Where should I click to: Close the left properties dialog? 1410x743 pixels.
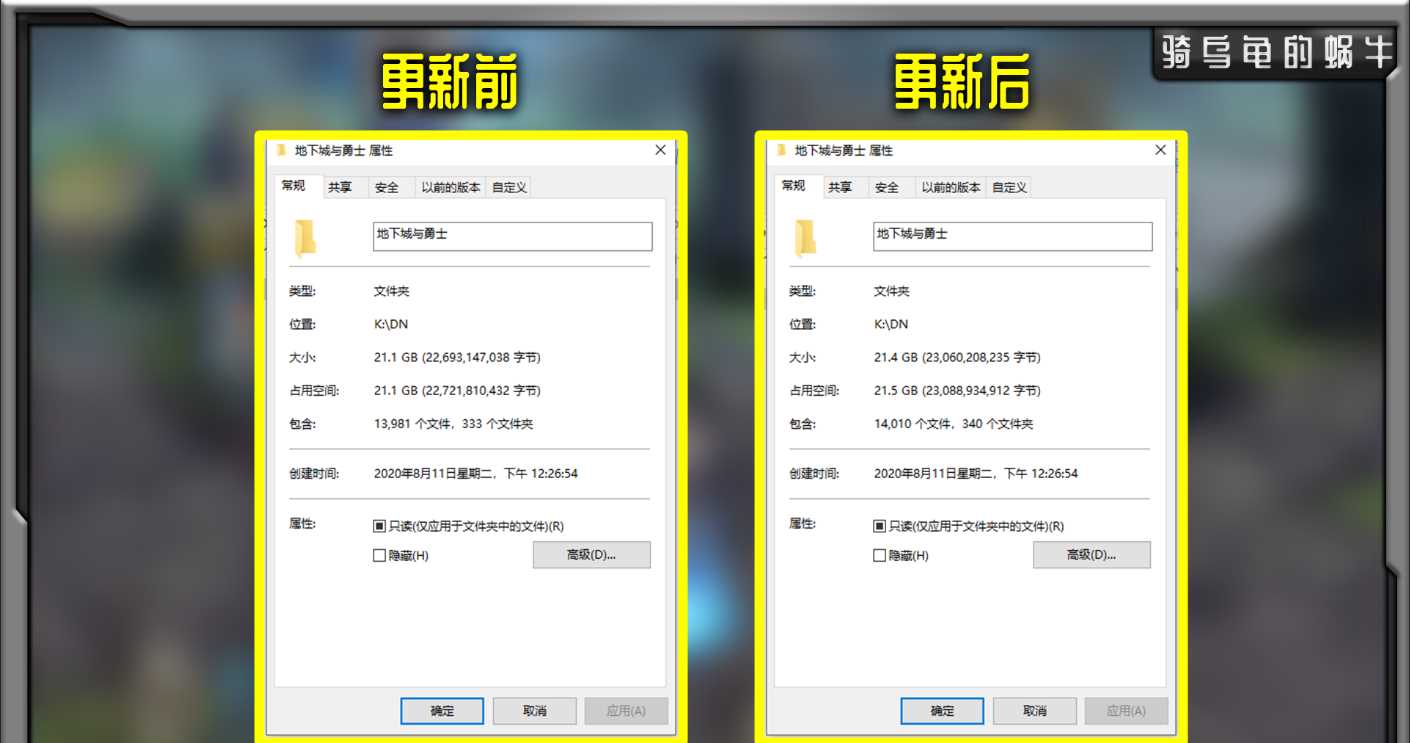(660, 150)
